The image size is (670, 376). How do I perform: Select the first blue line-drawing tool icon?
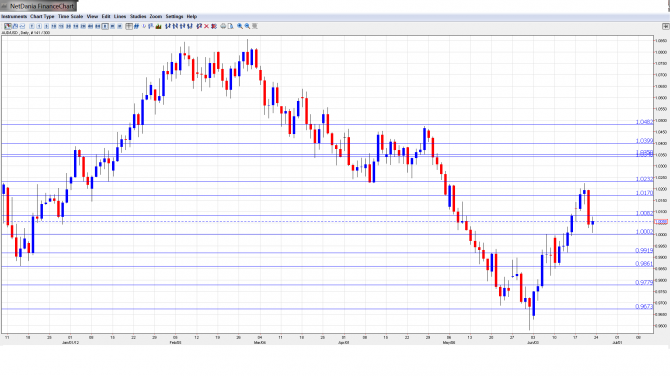[168, 26]
